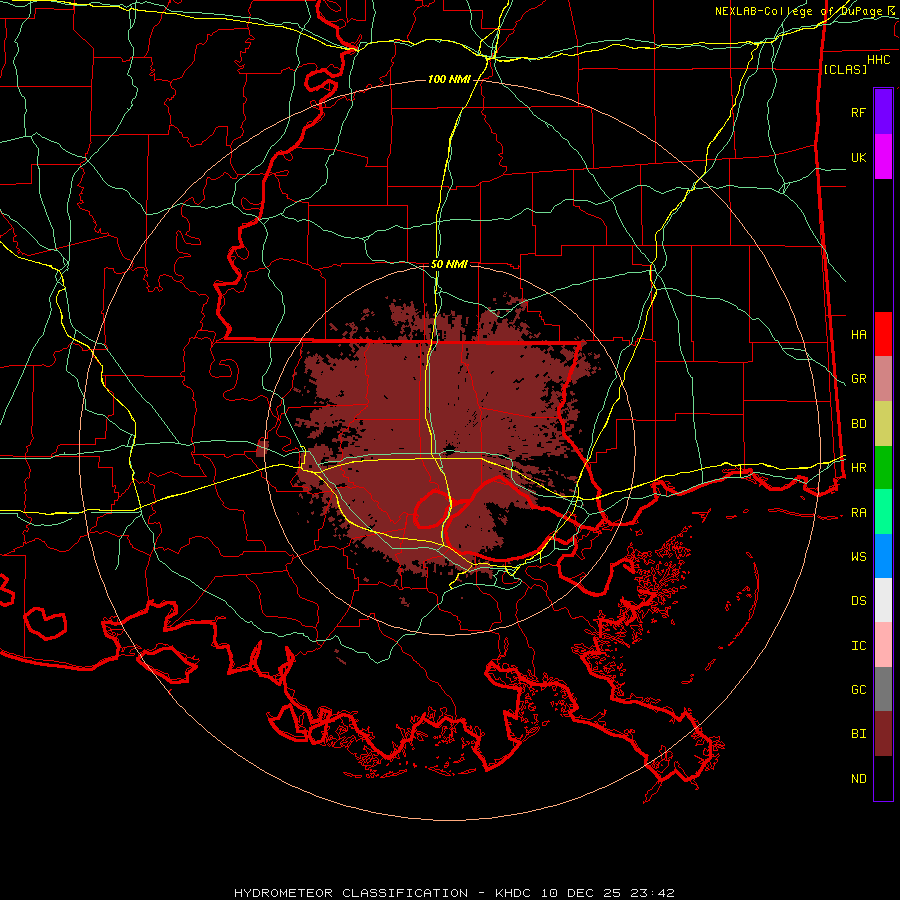Click the ND legend label

point(858,779)
